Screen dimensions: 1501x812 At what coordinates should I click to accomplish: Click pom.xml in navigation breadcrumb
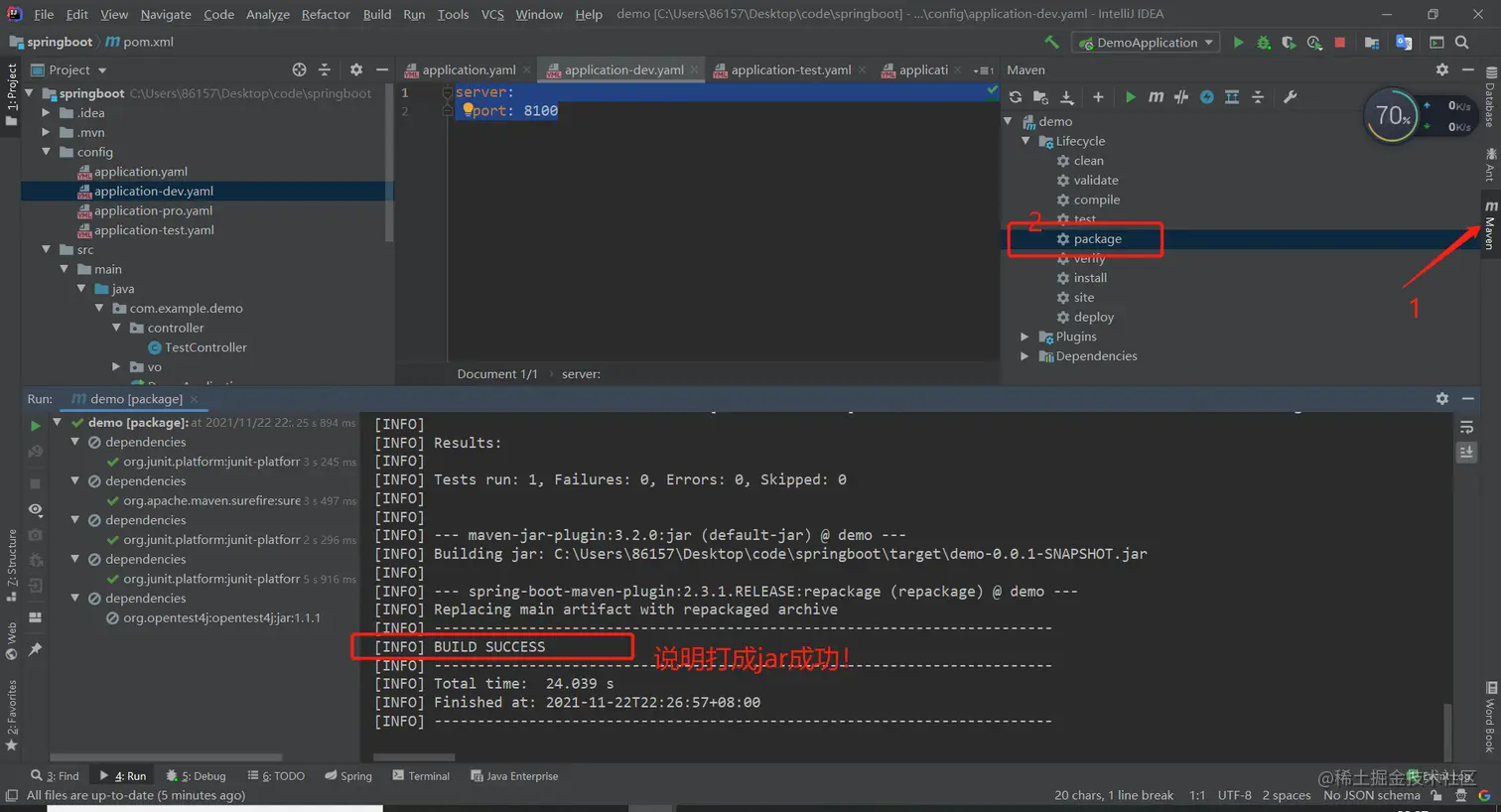point(139,42)
